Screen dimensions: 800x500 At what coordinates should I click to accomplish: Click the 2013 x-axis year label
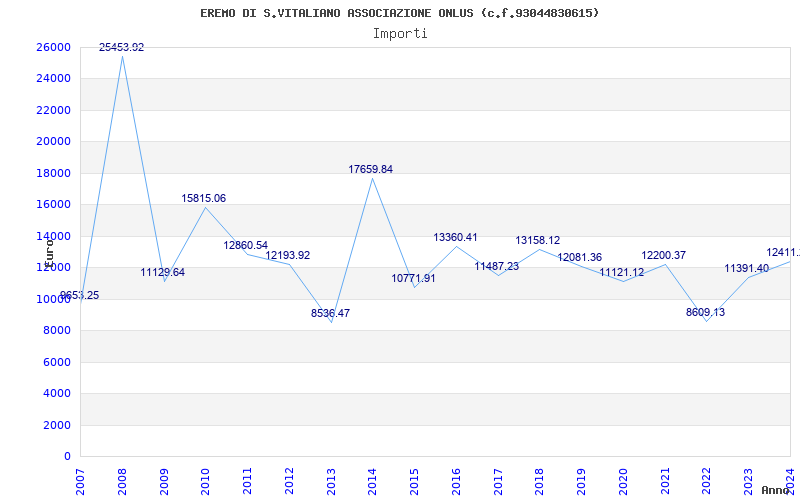pyautogui.click(x=331, y=482)
